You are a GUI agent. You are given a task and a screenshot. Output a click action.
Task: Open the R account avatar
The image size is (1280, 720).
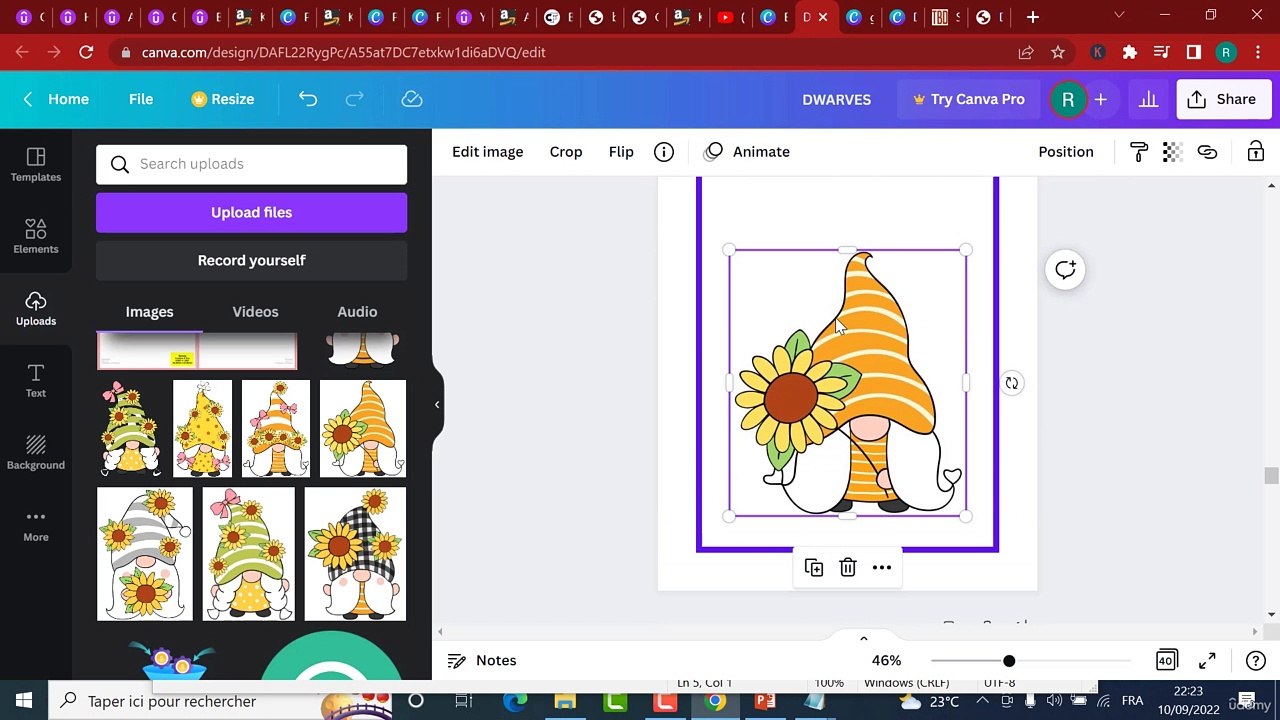point(1068,99)
